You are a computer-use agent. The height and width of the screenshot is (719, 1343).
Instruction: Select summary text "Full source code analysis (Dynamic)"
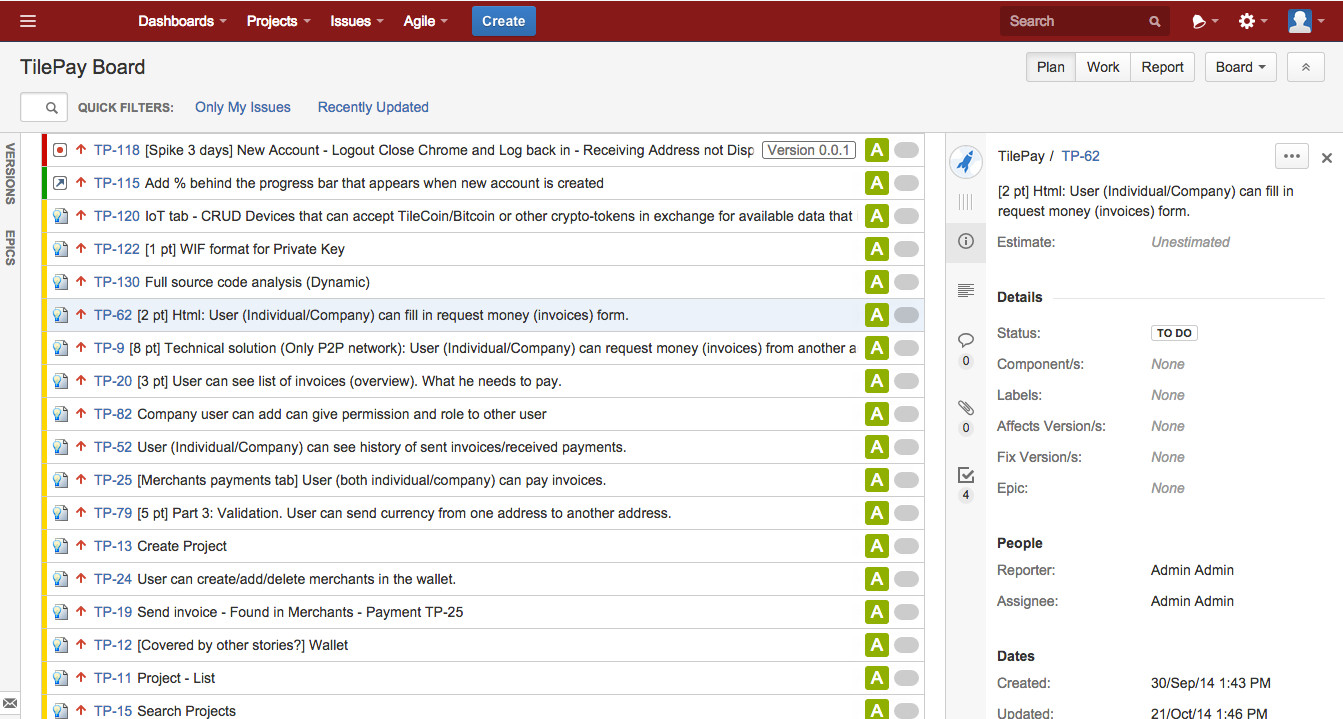[x=257, y=282]
